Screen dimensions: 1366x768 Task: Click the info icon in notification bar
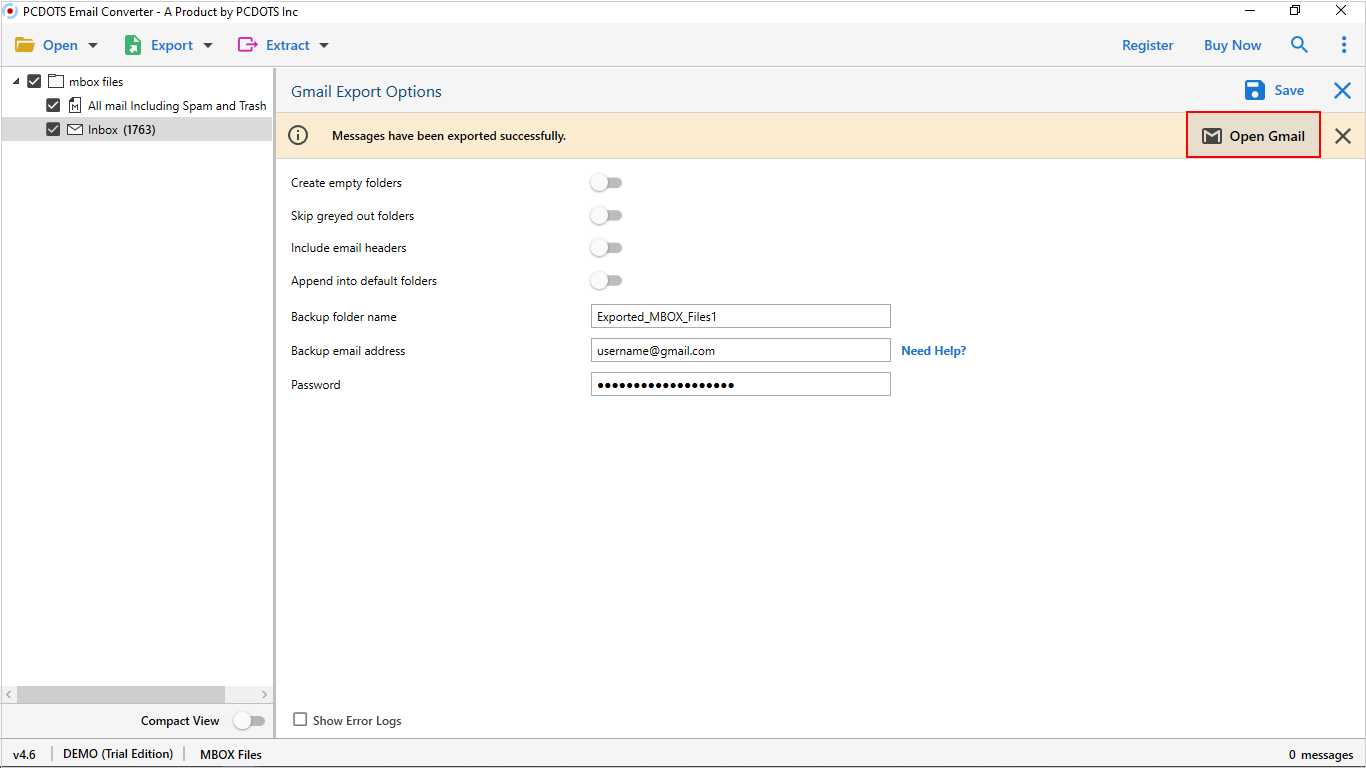(298, 136)
